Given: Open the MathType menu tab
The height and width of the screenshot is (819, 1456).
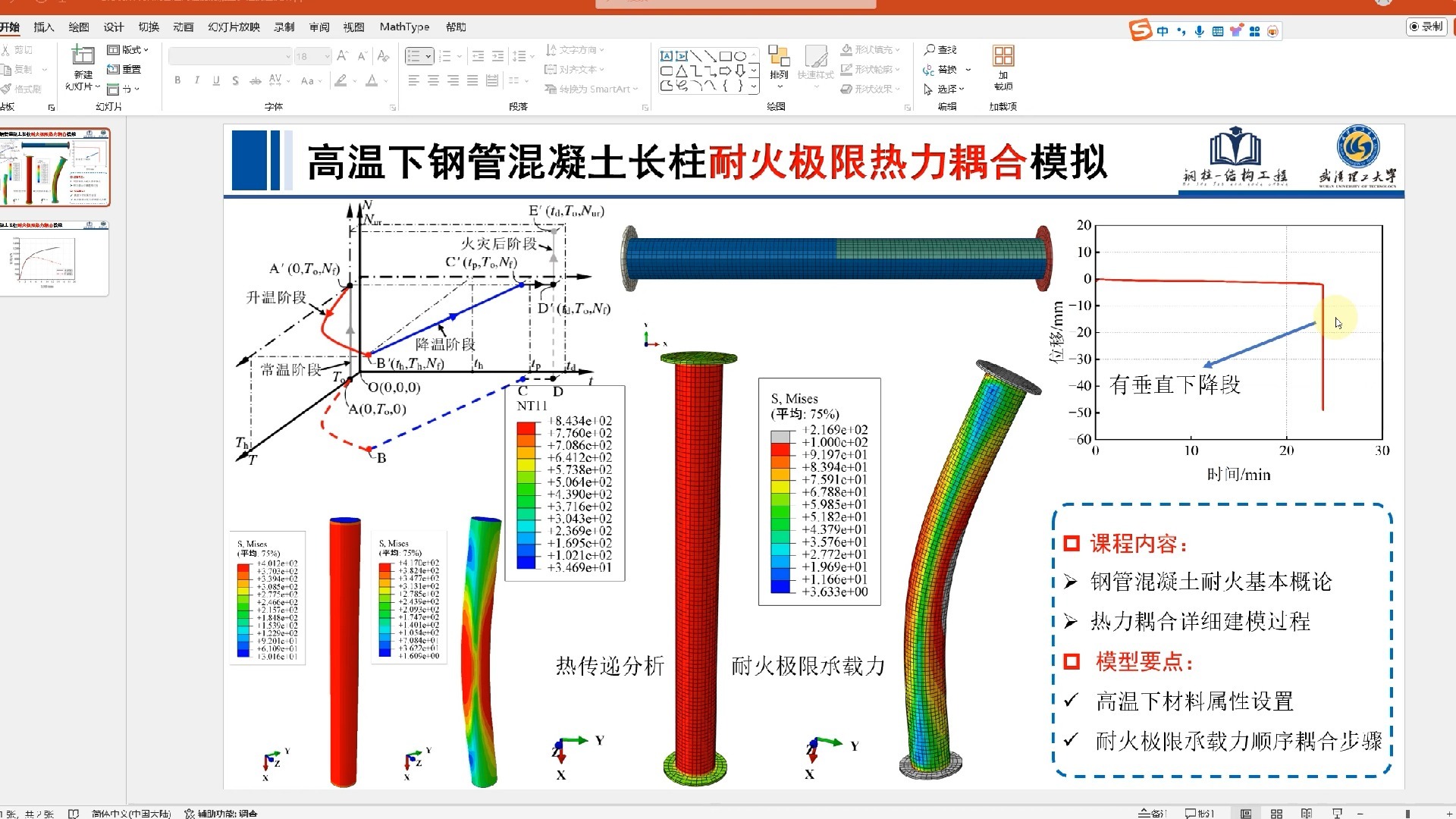Looking at the screenshot, I should coord(405,27).
